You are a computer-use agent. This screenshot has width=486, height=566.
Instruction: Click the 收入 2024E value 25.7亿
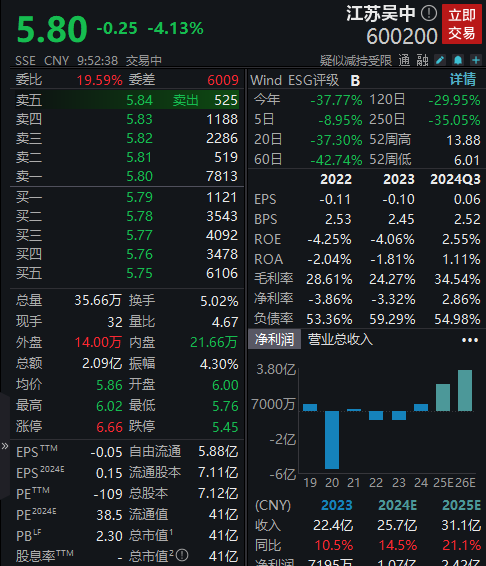pyautogui.click(x=397, y=526)
